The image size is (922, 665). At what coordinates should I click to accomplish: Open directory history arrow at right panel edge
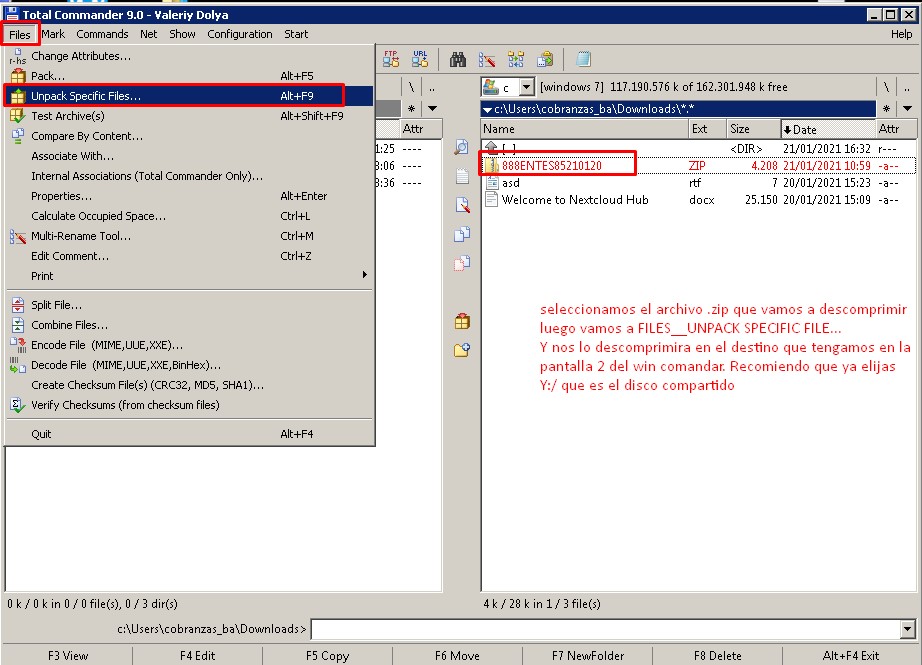(x=907, y=108)
